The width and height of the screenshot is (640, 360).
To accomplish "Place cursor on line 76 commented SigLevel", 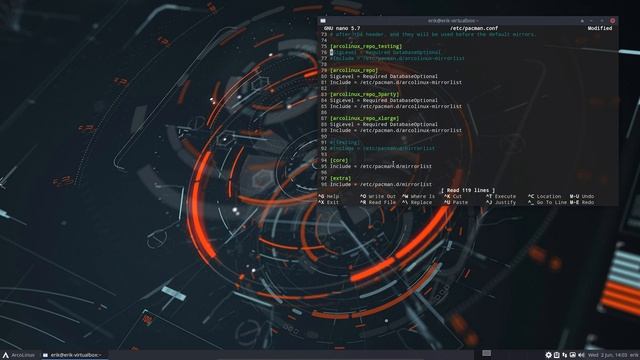I will coord(386,52).
